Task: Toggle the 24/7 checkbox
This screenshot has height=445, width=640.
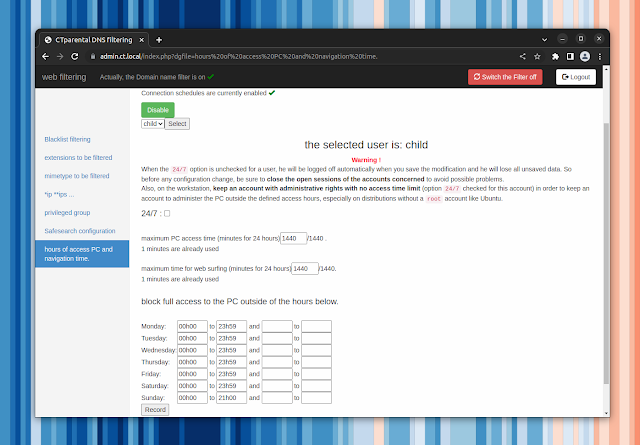Action: 167,213
